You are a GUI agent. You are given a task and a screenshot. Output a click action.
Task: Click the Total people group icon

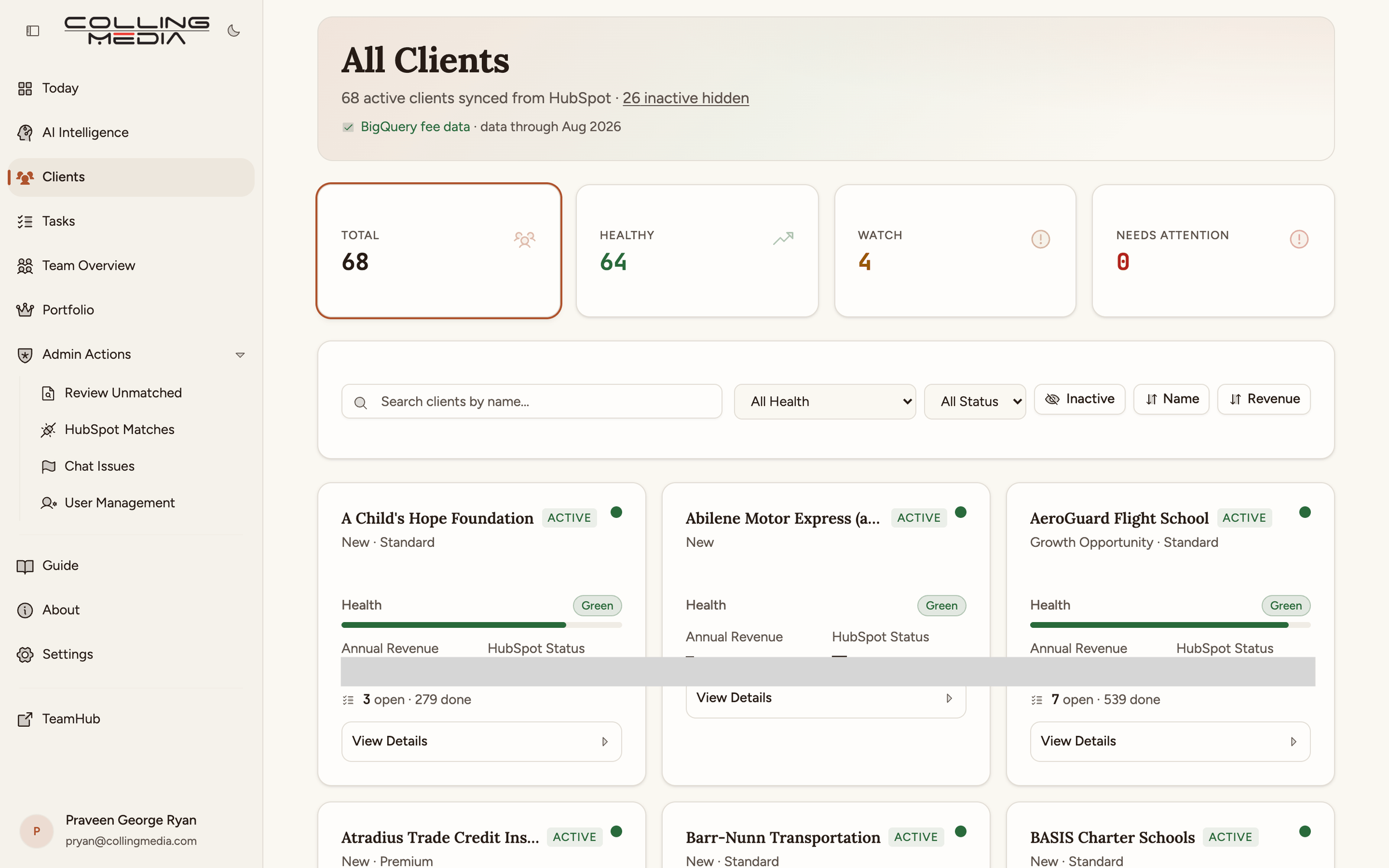524,239
